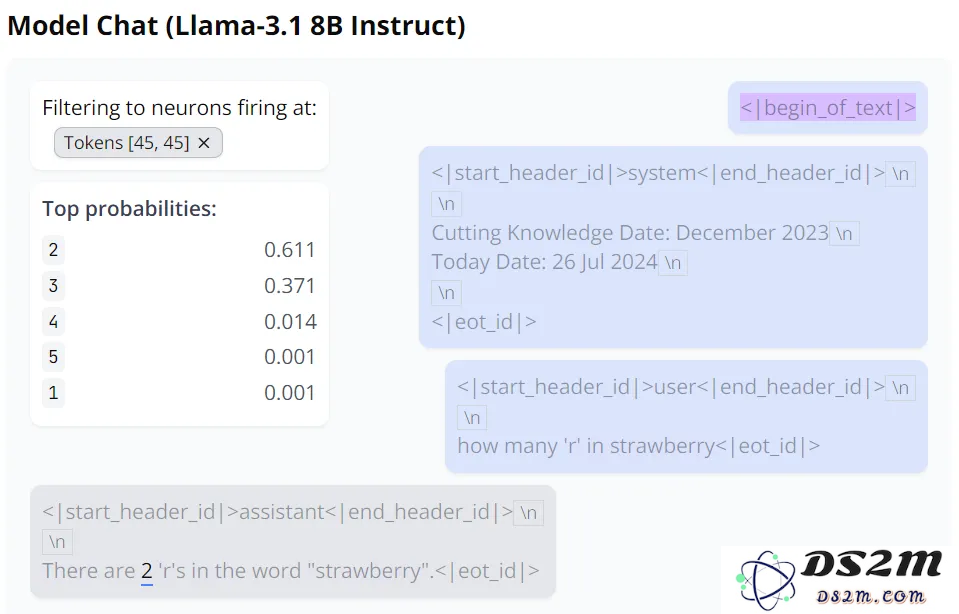Viewport: 959px width, 614px height.
Task: Click the underlined '2' token in assistant reply
Action: coord(147,571)
